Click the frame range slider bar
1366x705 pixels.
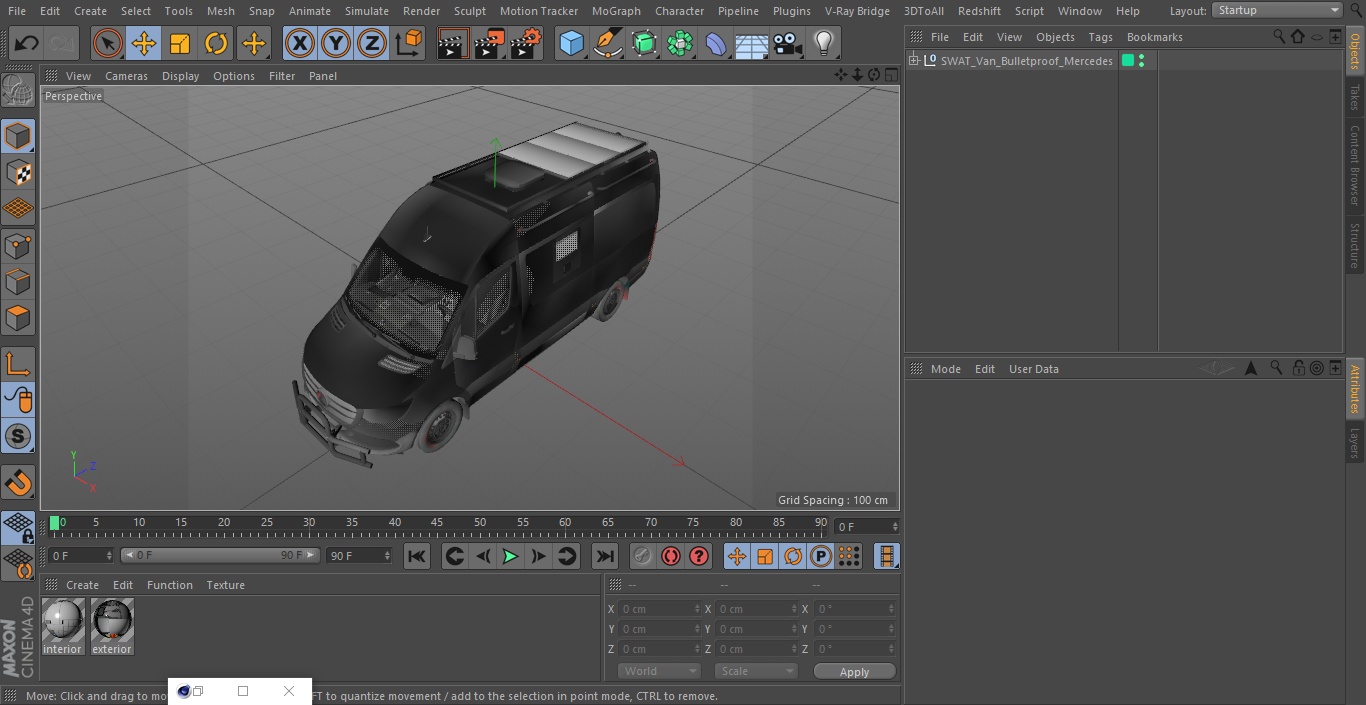[219, 555]
